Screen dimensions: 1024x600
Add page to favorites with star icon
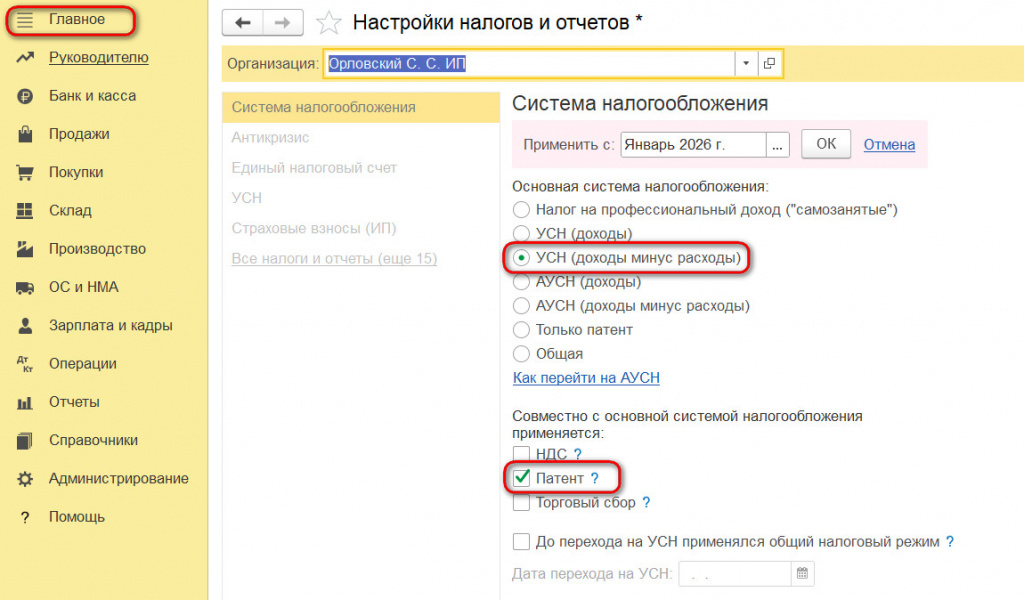pos(328,23)
